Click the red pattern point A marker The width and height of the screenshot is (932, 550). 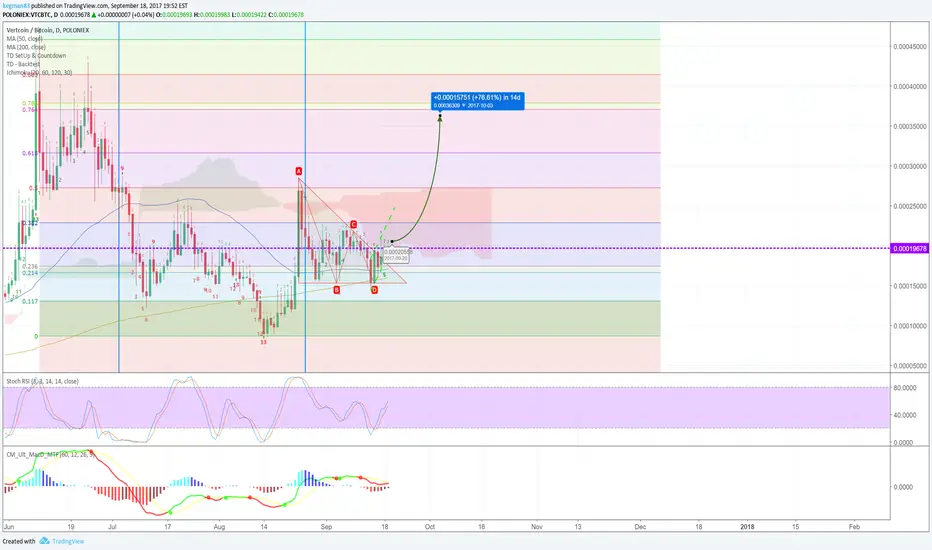point(299,171)
